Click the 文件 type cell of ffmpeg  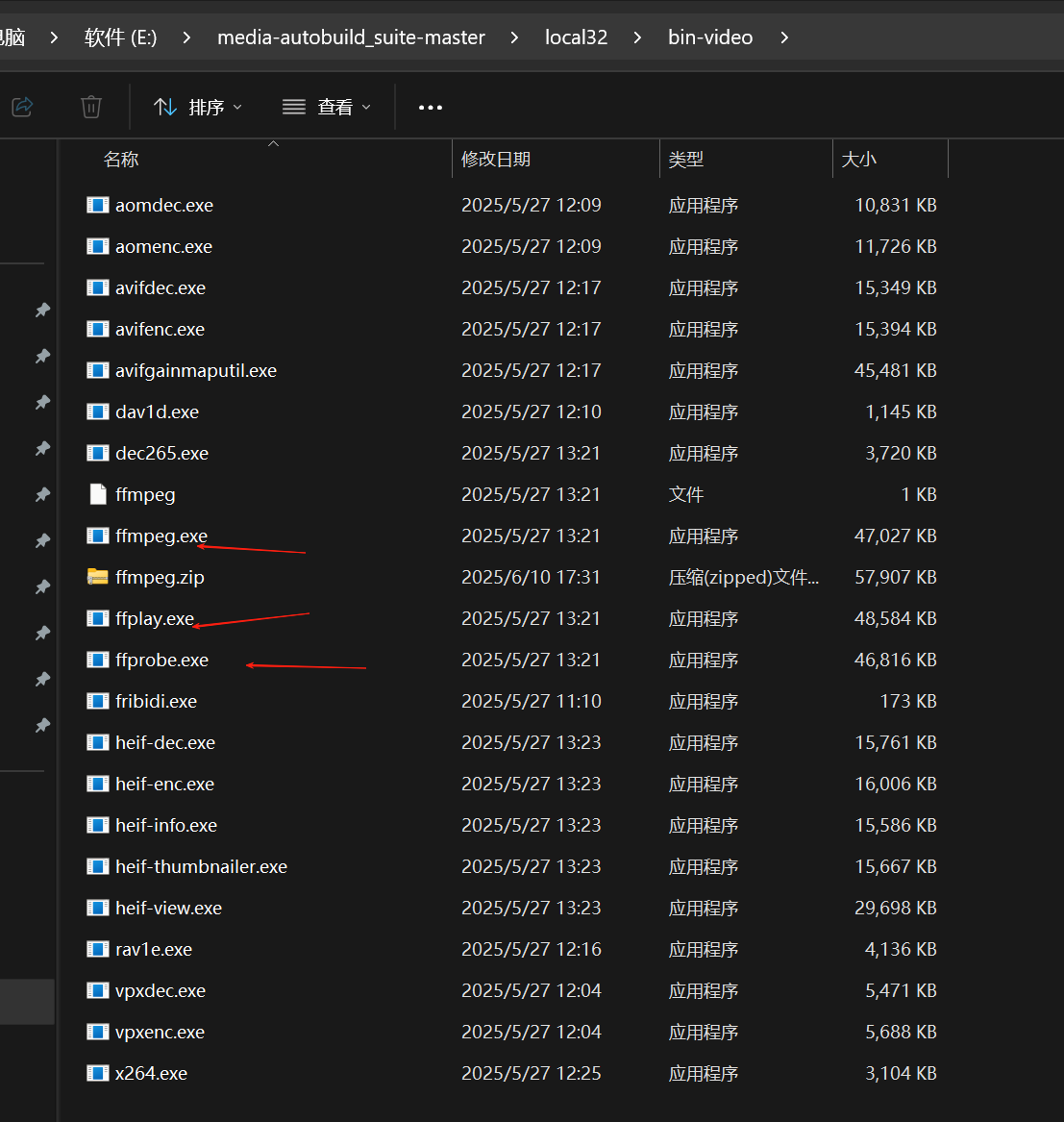point(686,494)
